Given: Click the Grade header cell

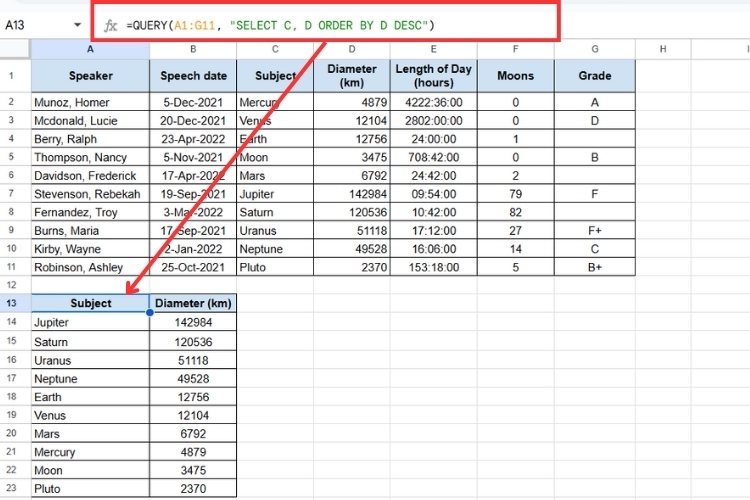Looking at the screenshot, I should (595, 76).
